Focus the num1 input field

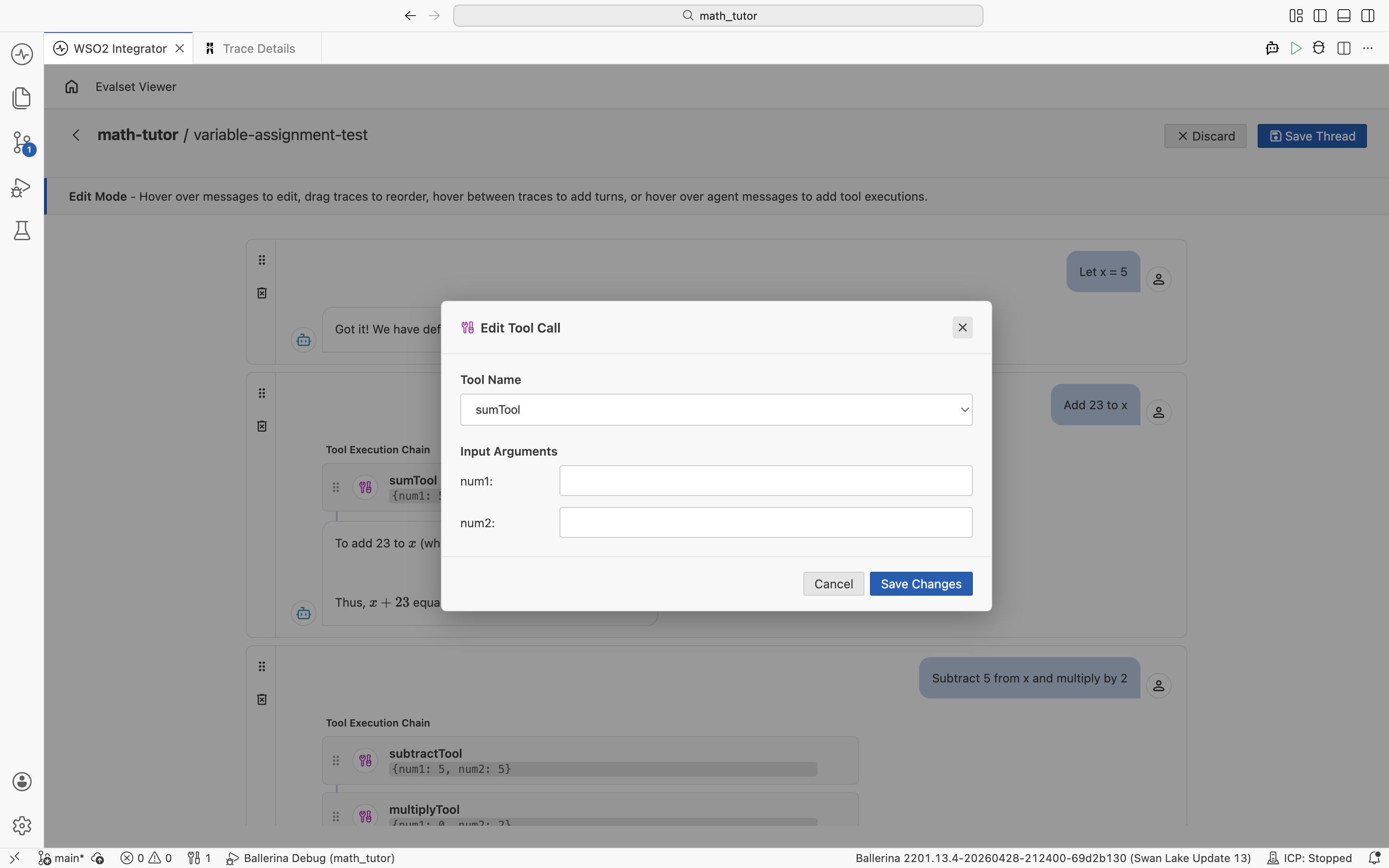pyautogui.click(x=766, y=480)
